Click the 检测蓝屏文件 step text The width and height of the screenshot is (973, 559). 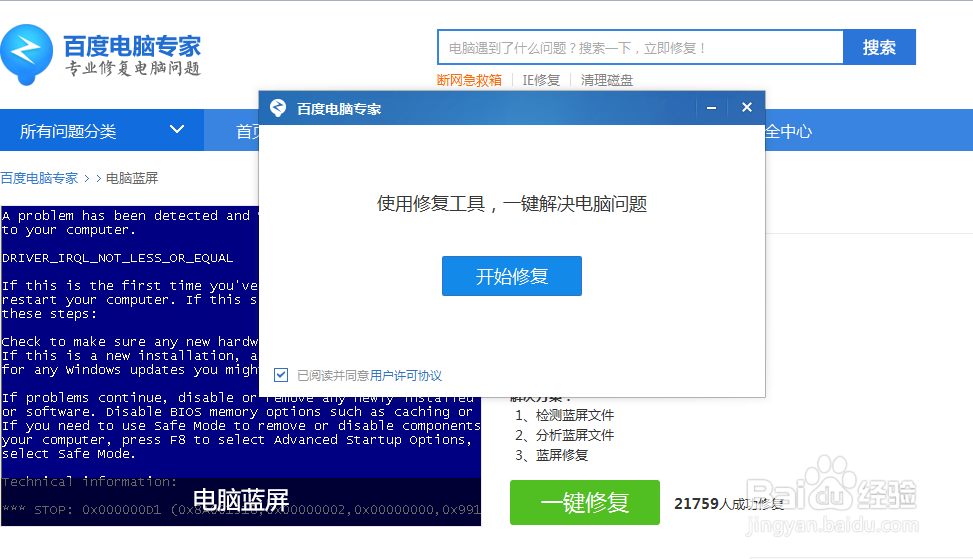click(x=575, y=415)
